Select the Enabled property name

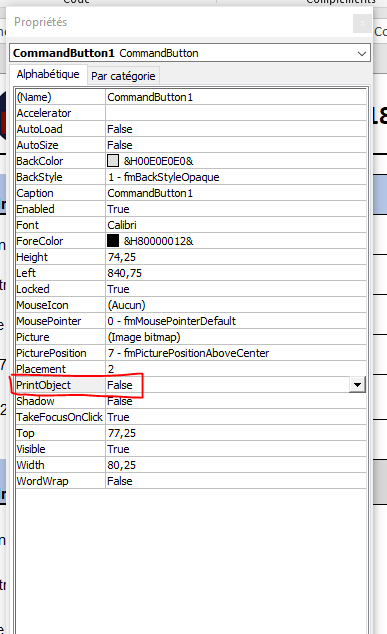[x=35, y=209]
